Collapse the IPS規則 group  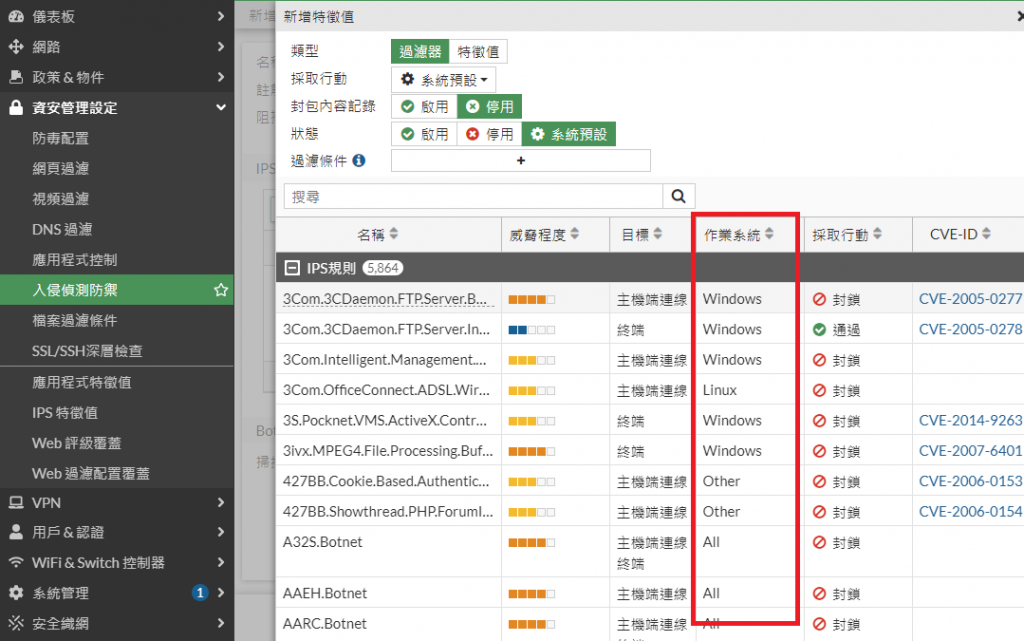click(292, 268)
